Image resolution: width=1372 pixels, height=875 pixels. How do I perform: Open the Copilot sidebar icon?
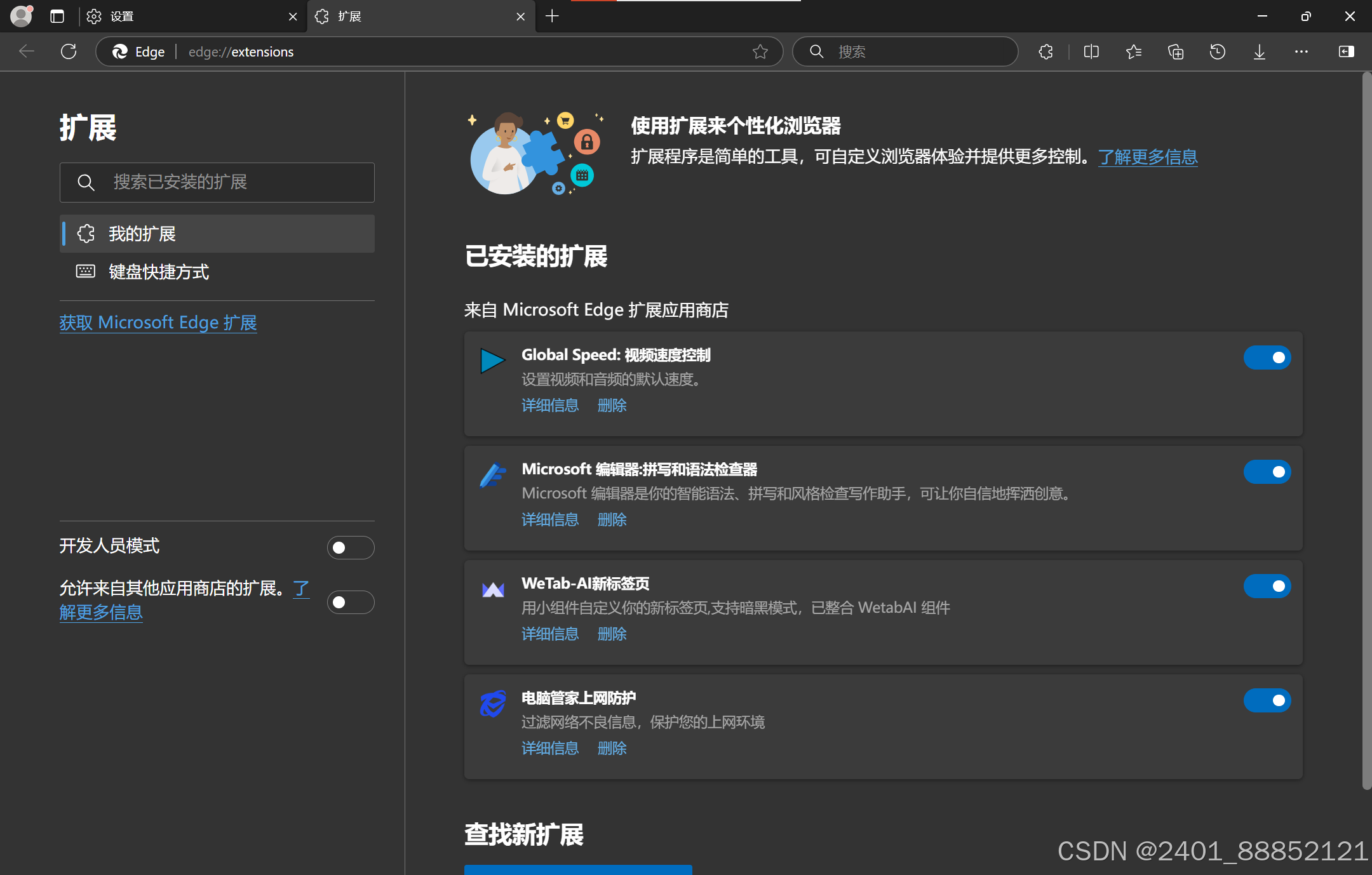tap(1347, 51)
